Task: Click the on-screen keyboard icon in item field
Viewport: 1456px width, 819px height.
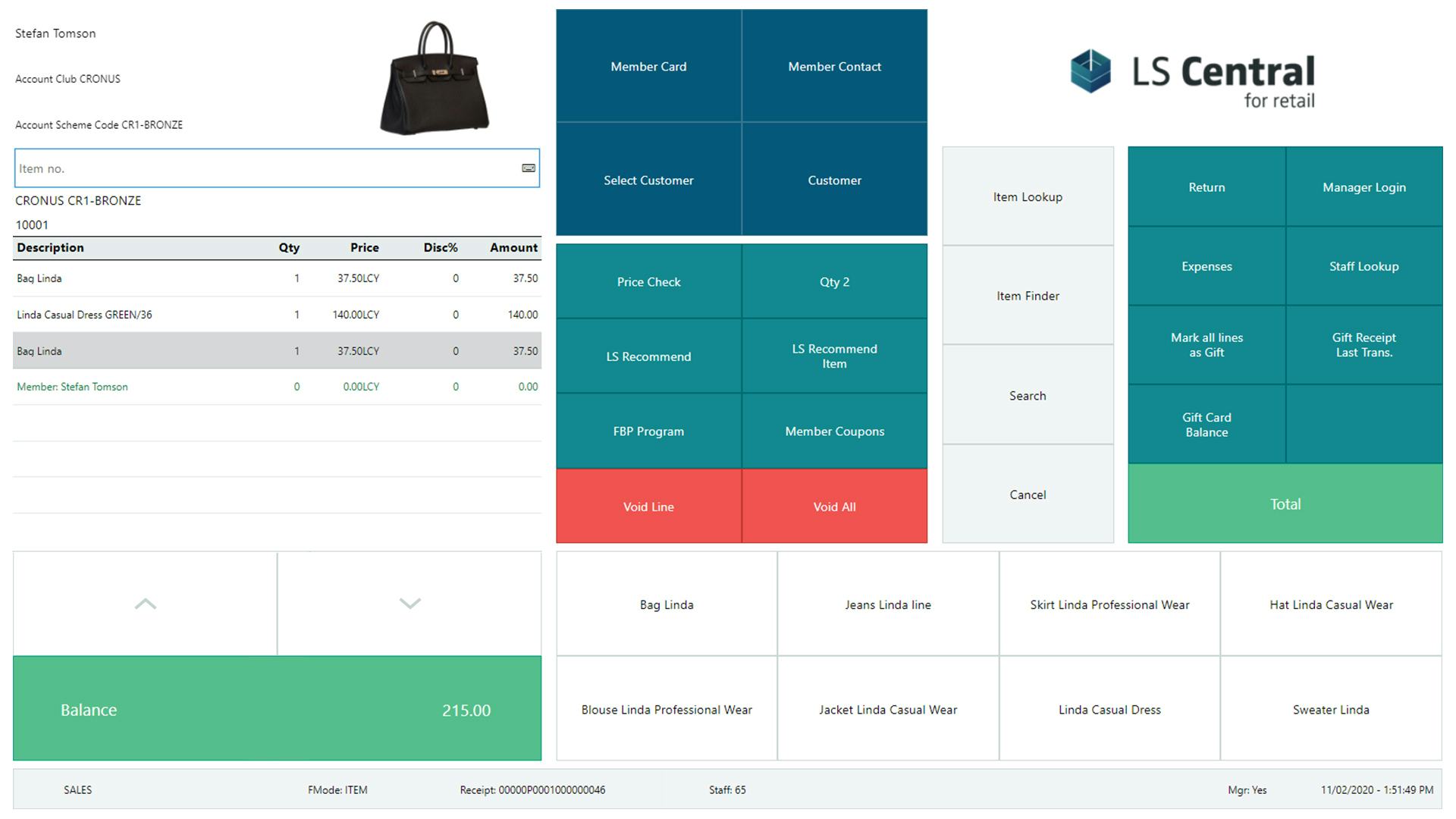Action: (x=529, y=168)
